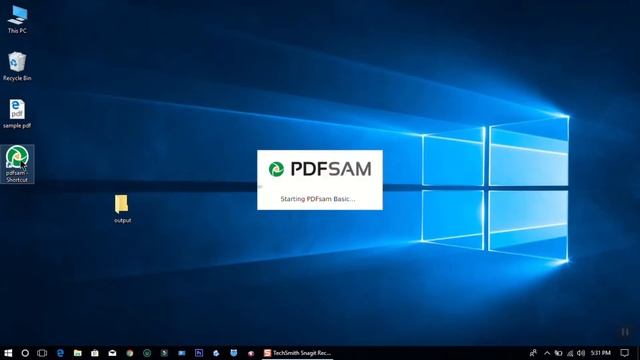This screenshot has height=360, width=640.
Task: Open the This PC desktop icon
Action: (x=17, y=20)
